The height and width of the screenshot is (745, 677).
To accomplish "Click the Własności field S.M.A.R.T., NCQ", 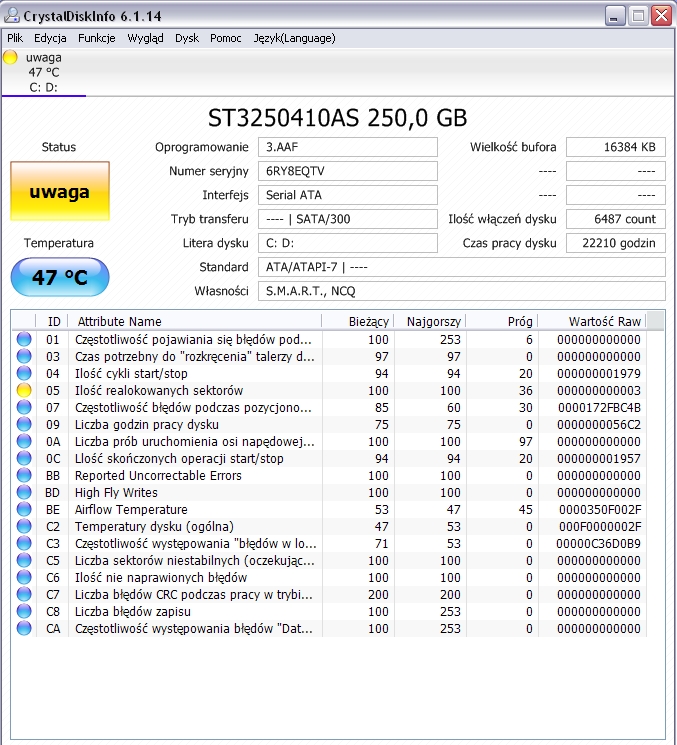I will click(462, 291).
